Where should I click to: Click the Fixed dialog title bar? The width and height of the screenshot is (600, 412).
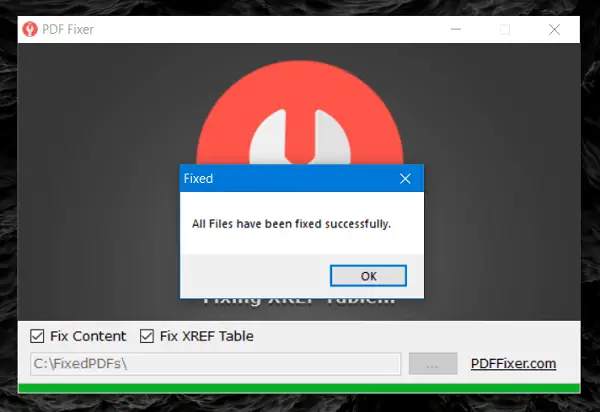click(x=289, y=178)
